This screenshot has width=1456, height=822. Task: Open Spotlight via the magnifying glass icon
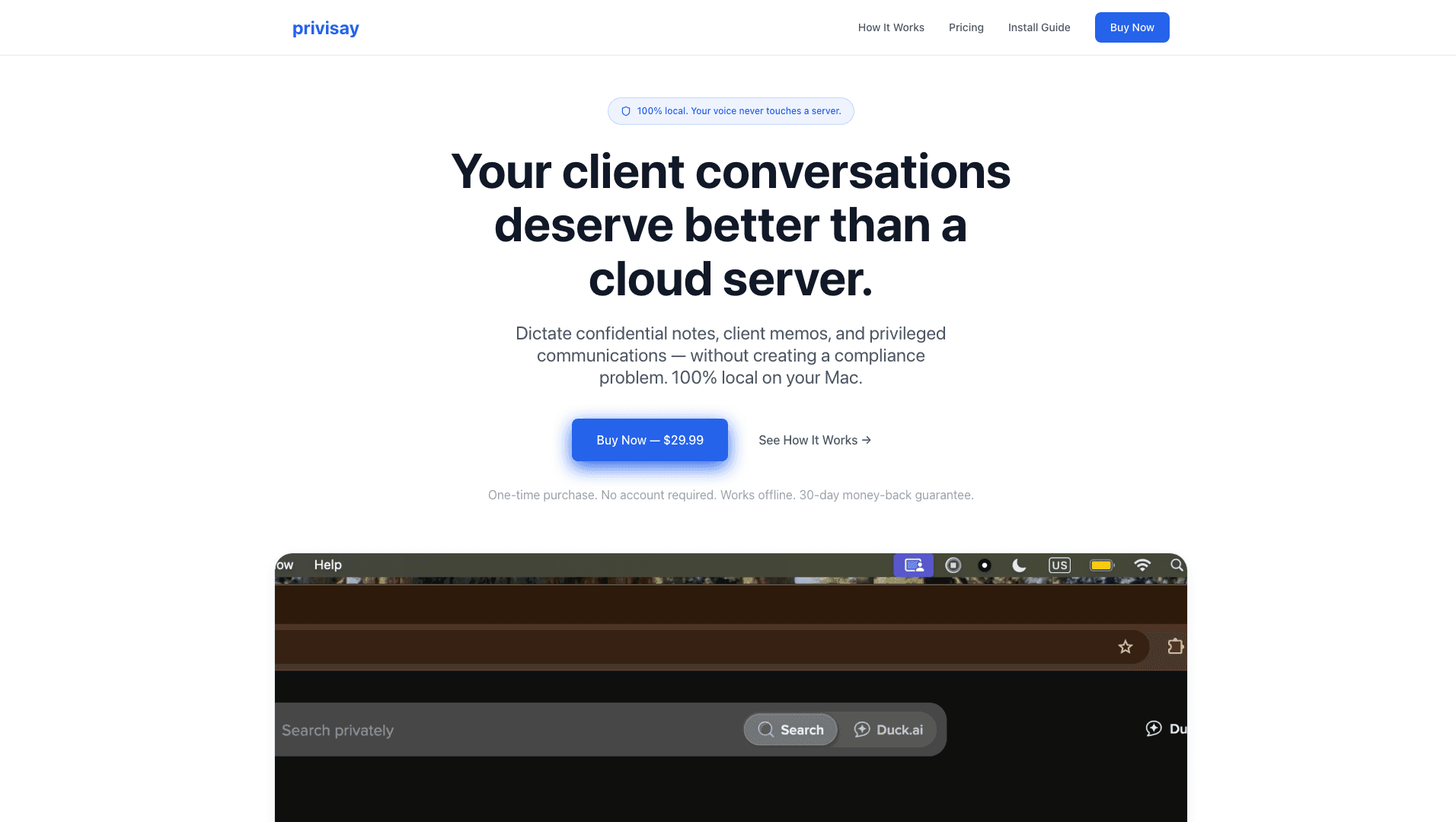coord(1177,565)
